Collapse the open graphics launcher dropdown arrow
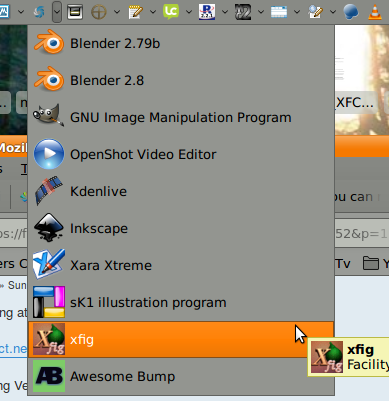389x401 pixels. click(57, 12)
